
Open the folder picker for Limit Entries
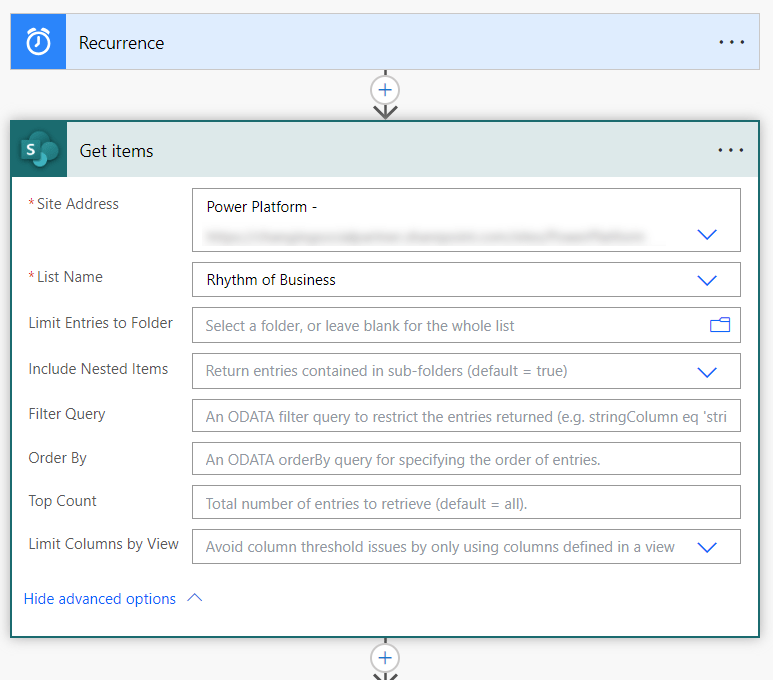[720, 325]
